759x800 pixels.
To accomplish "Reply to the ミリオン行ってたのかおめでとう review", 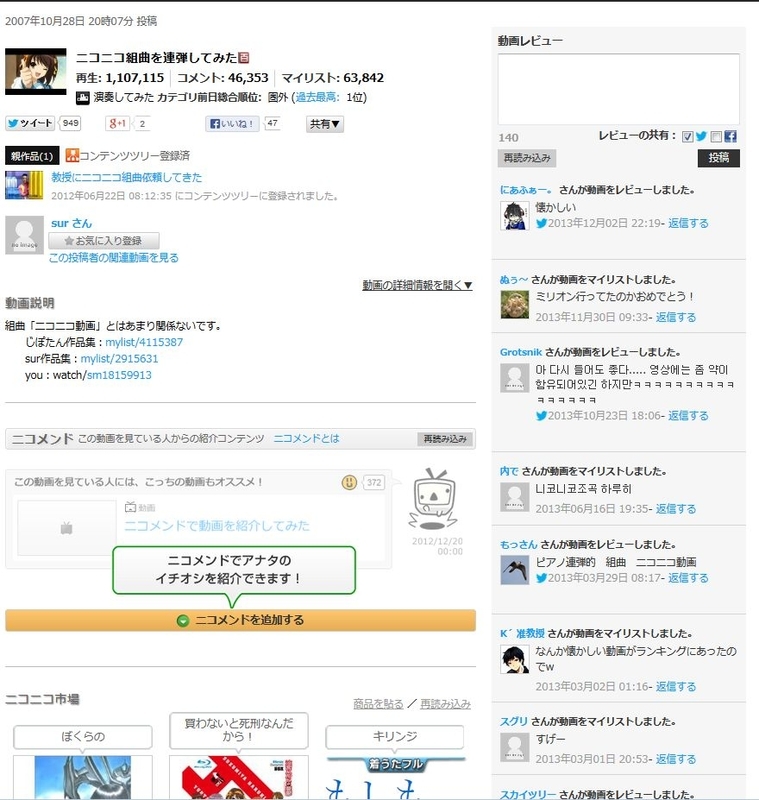I will 676,317.
